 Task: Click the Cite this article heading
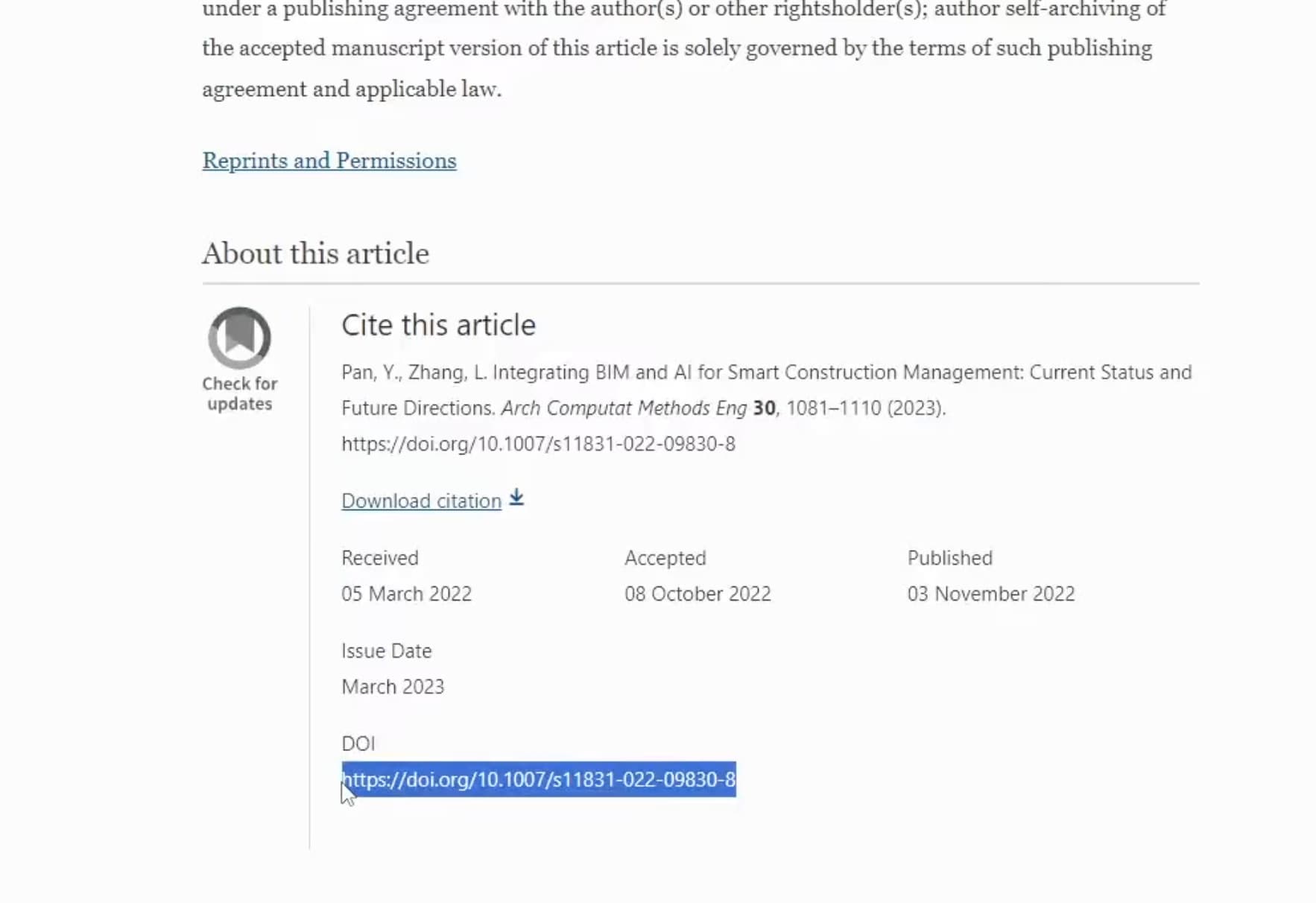438,326
